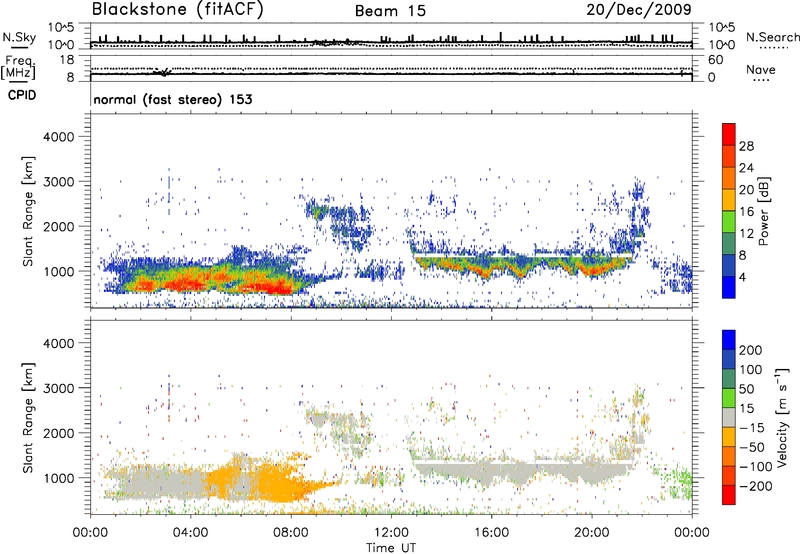This screenshot has width=800, height=554.
Task: Click the velocity panel Slant Range label
Action: [x=28, y=418]
